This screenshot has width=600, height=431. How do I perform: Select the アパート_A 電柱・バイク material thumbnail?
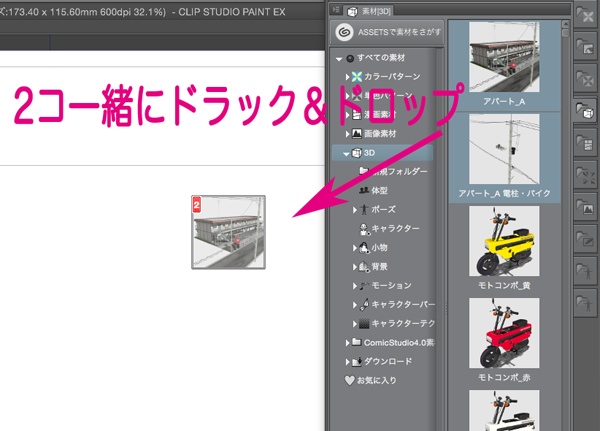coord(504,149)
